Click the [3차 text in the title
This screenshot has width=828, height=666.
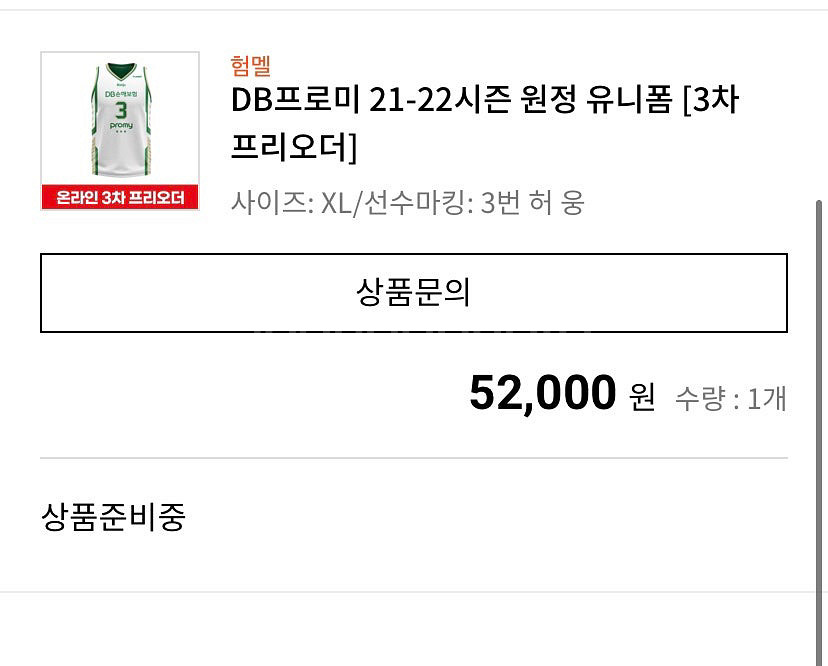click(711, 99)
